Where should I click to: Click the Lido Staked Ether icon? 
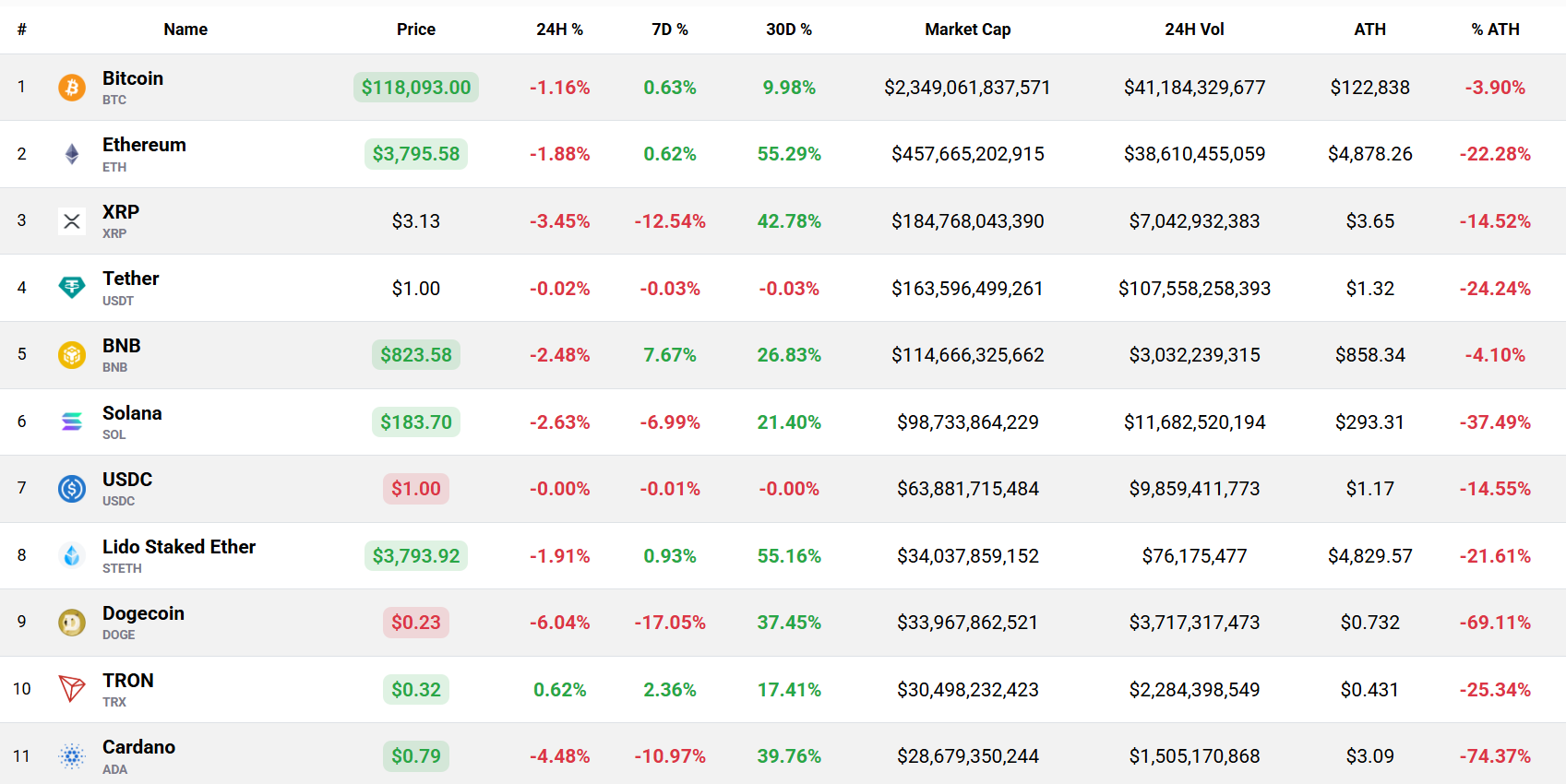pos(72,555)
